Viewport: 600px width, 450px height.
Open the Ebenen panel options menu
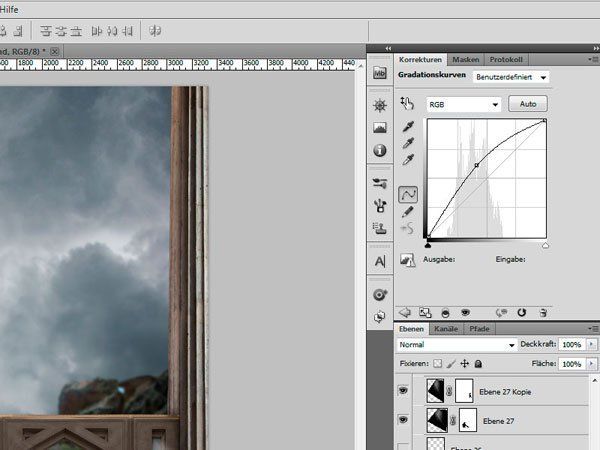coord(593,329)
